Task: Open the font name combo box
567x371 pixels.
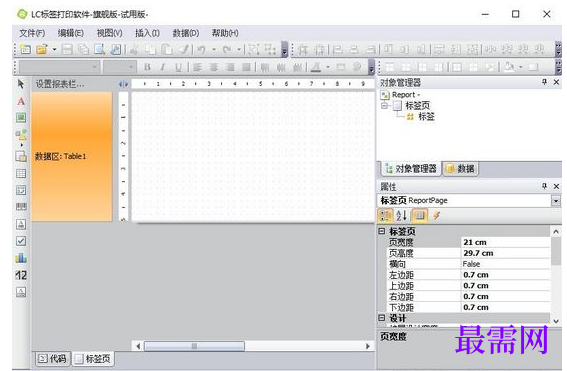Action: click(x=60, y=67)
